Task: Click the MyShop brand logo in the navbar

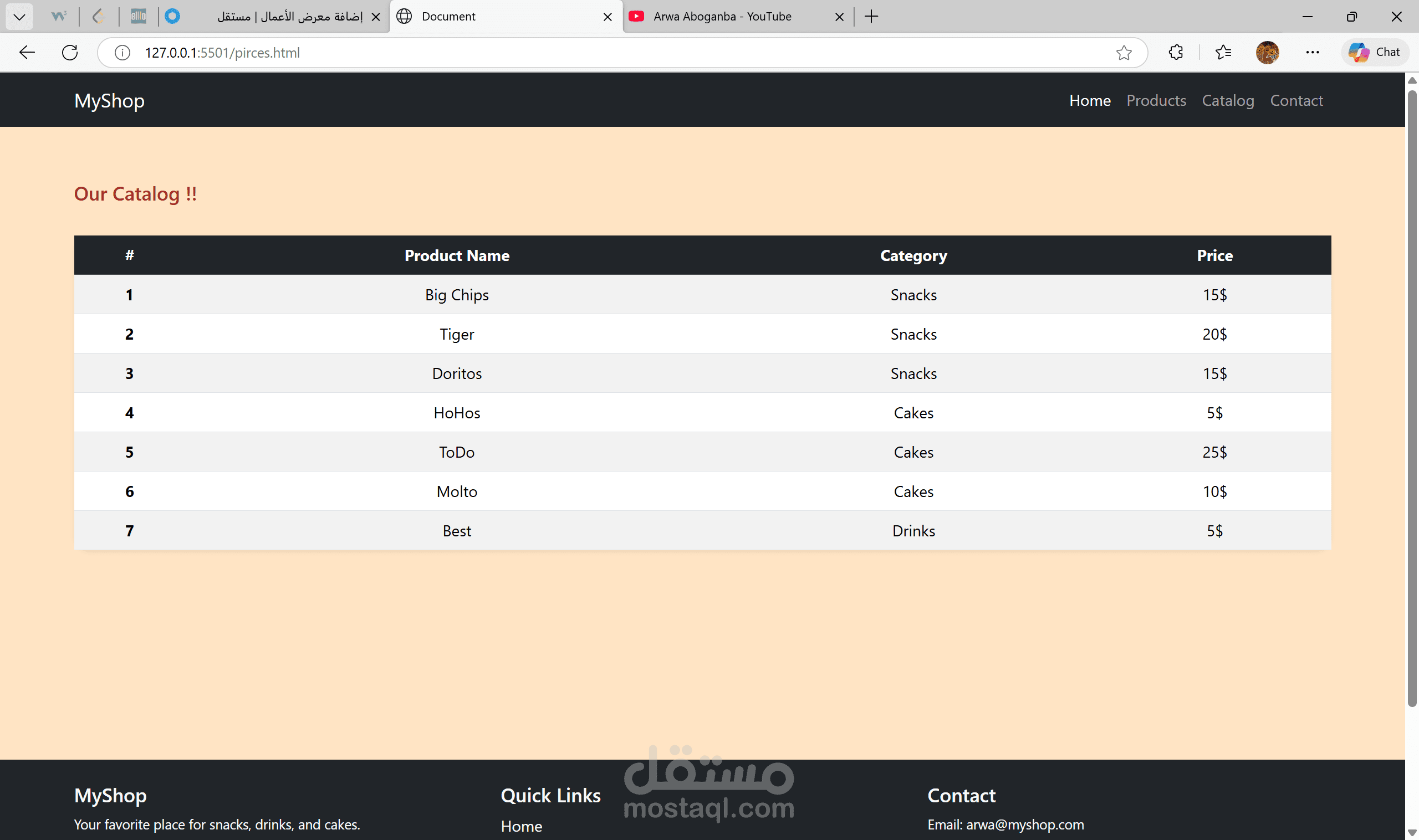Action: click(109, 100)
